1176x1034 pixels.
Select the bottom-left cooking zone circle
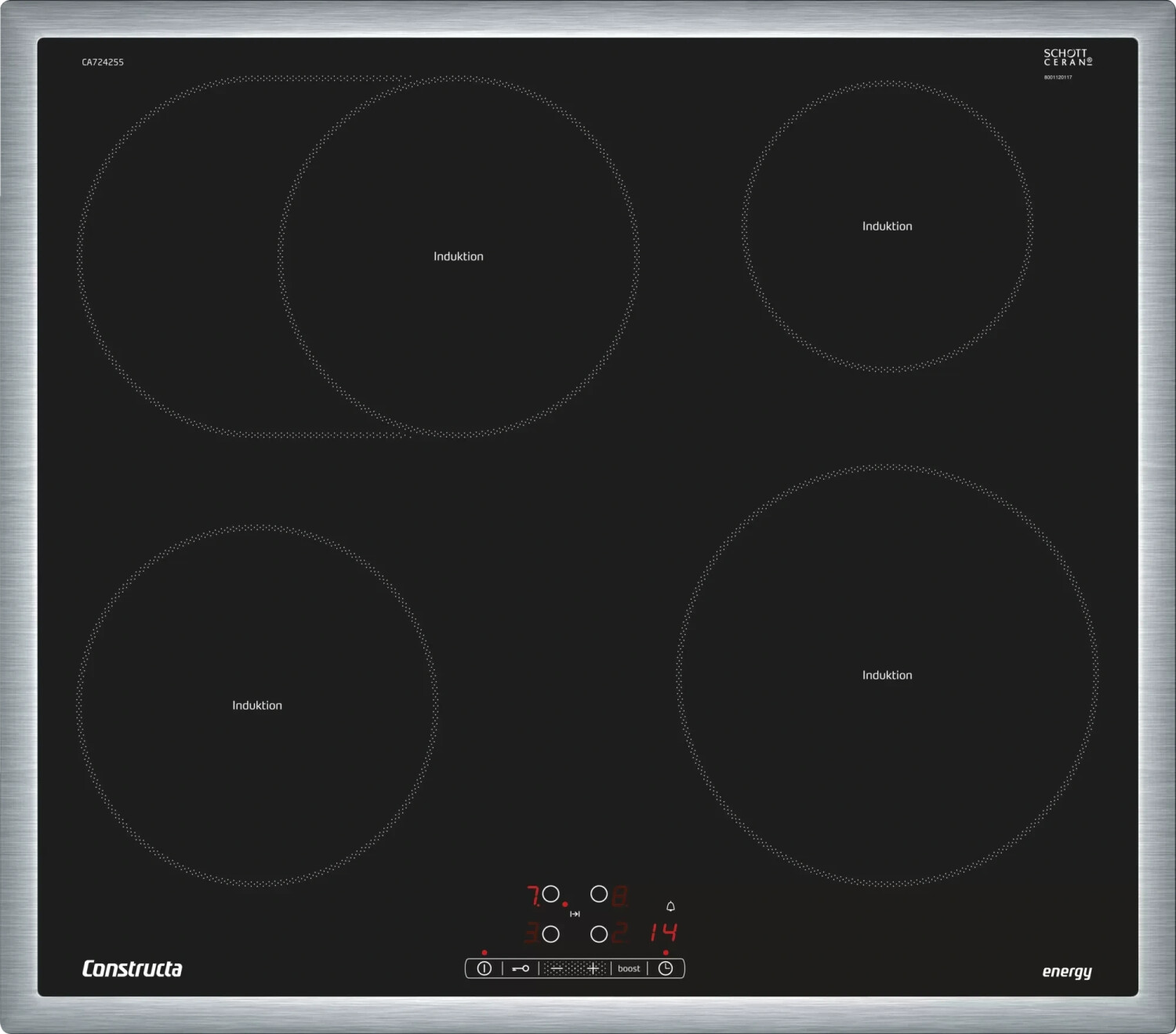coord(551,934)
